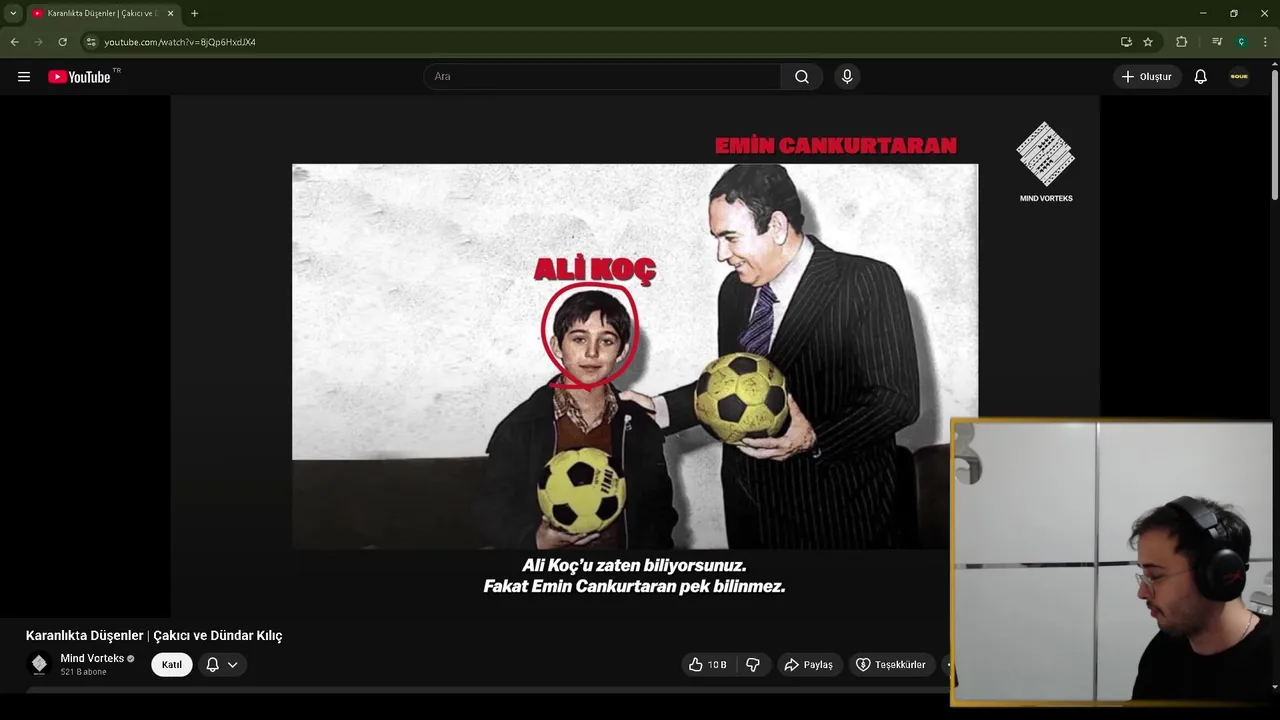Close the Karanlıkta Düşenler tab
Screen dimensions: 1280x720
[171, 13]
